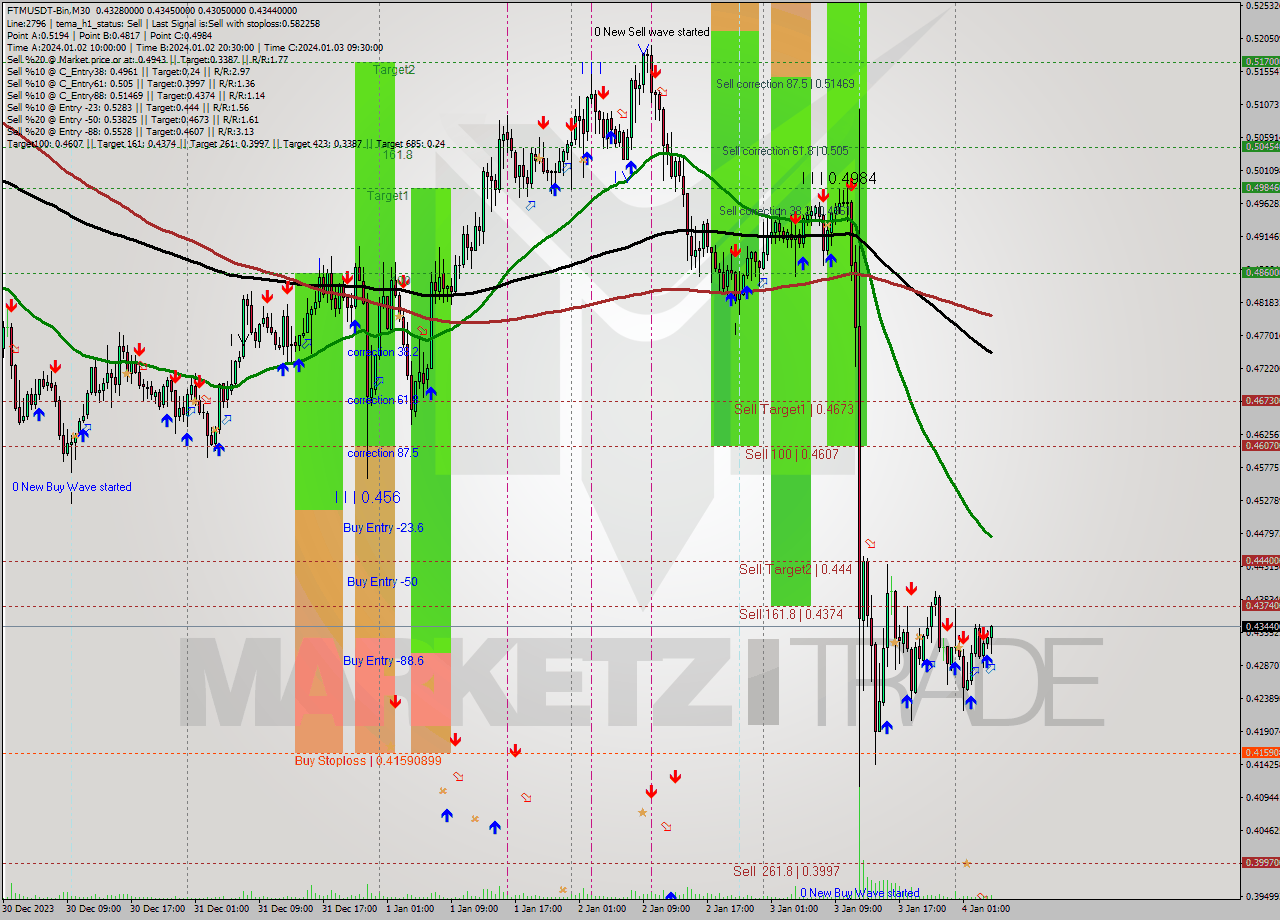Select the Buy Entry -50 label
Screen dimensions: 1280x920
[382, 581]
